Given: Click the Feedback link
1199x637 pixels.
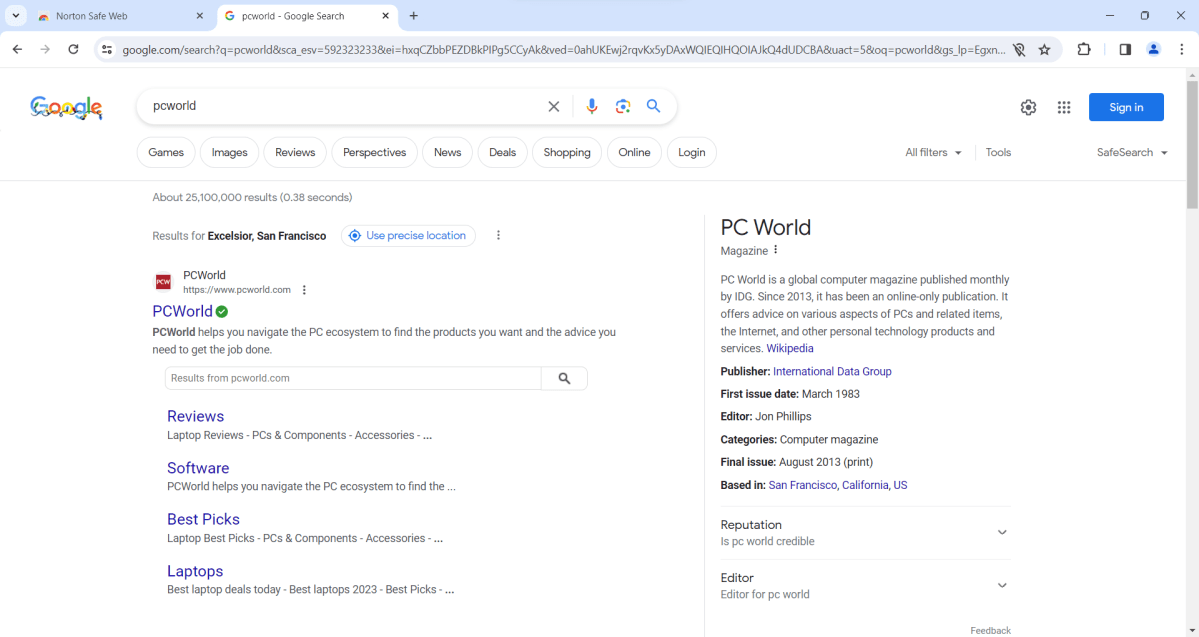Looking at the screenshot, I should pyautogui.click(x=990, y=630).
